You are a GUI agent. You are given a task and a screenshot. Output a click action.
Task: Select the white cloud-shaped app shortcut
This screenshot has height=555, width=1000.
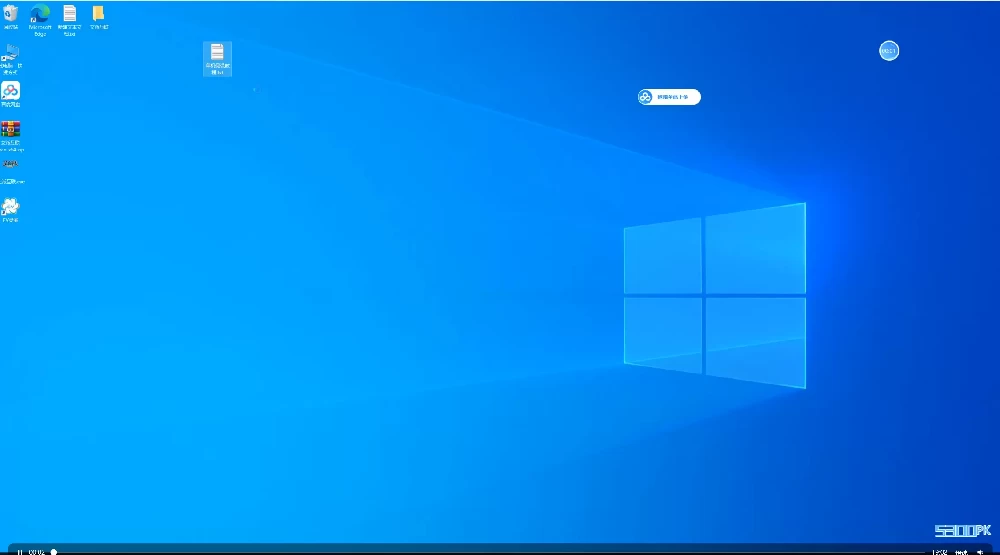10,210
